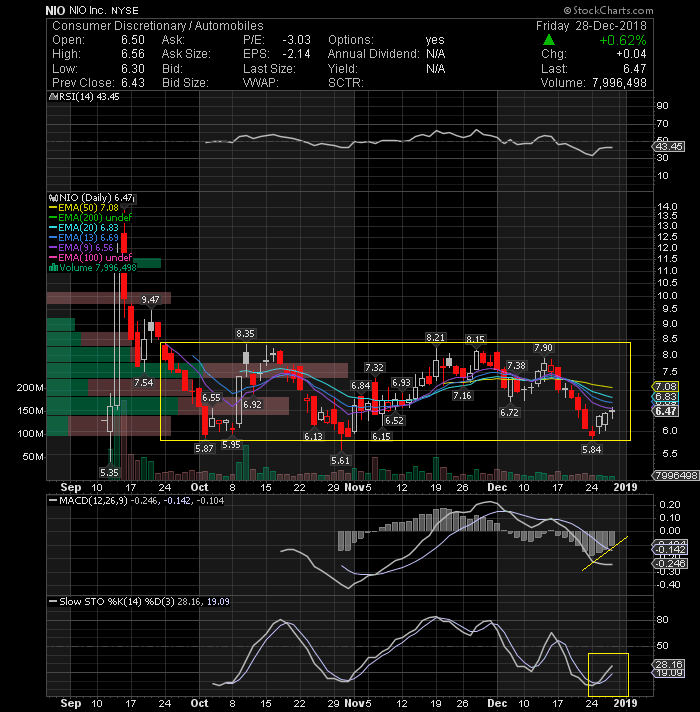
Task: Click the 8.21 price high label
Action: click(435, 337)
